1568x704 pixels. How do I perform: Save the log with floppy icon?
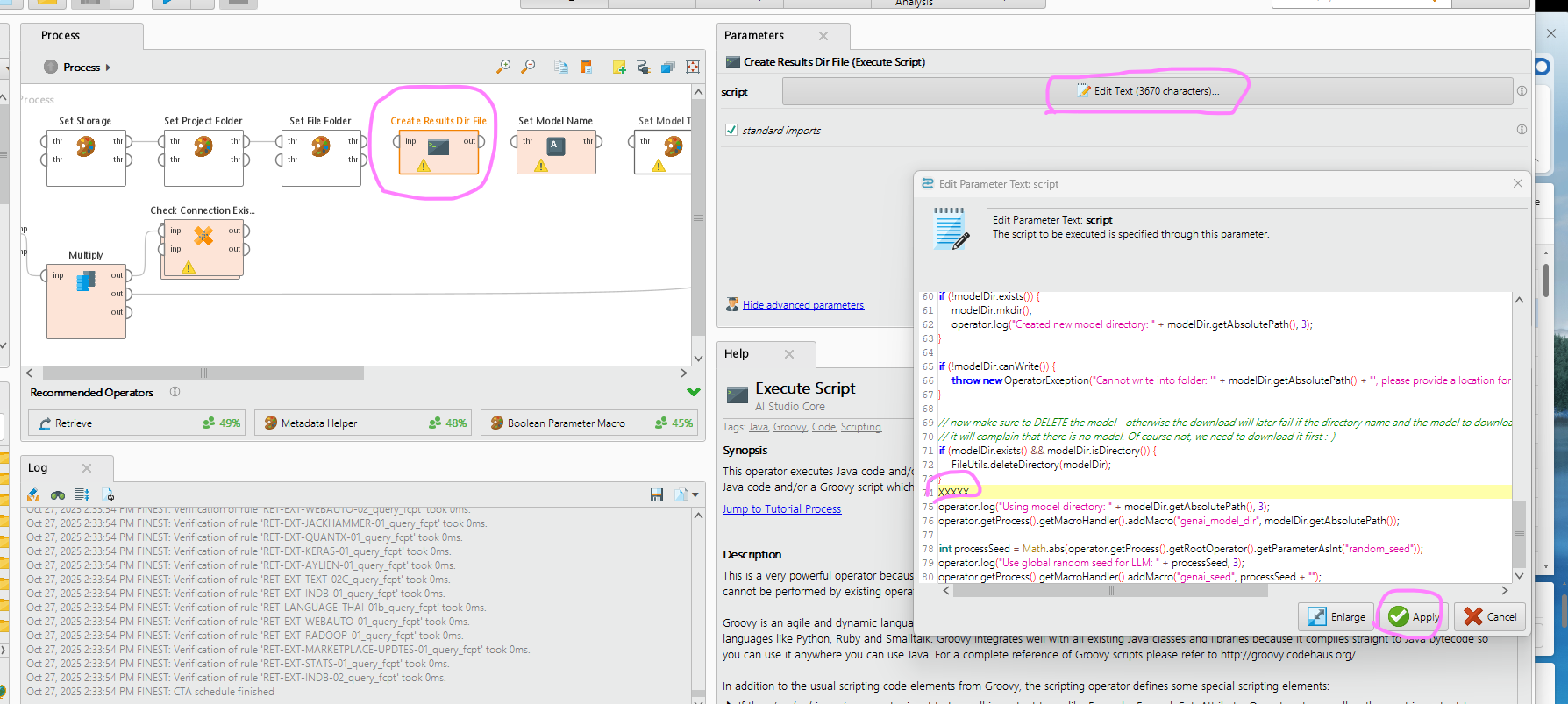(657, 495)
